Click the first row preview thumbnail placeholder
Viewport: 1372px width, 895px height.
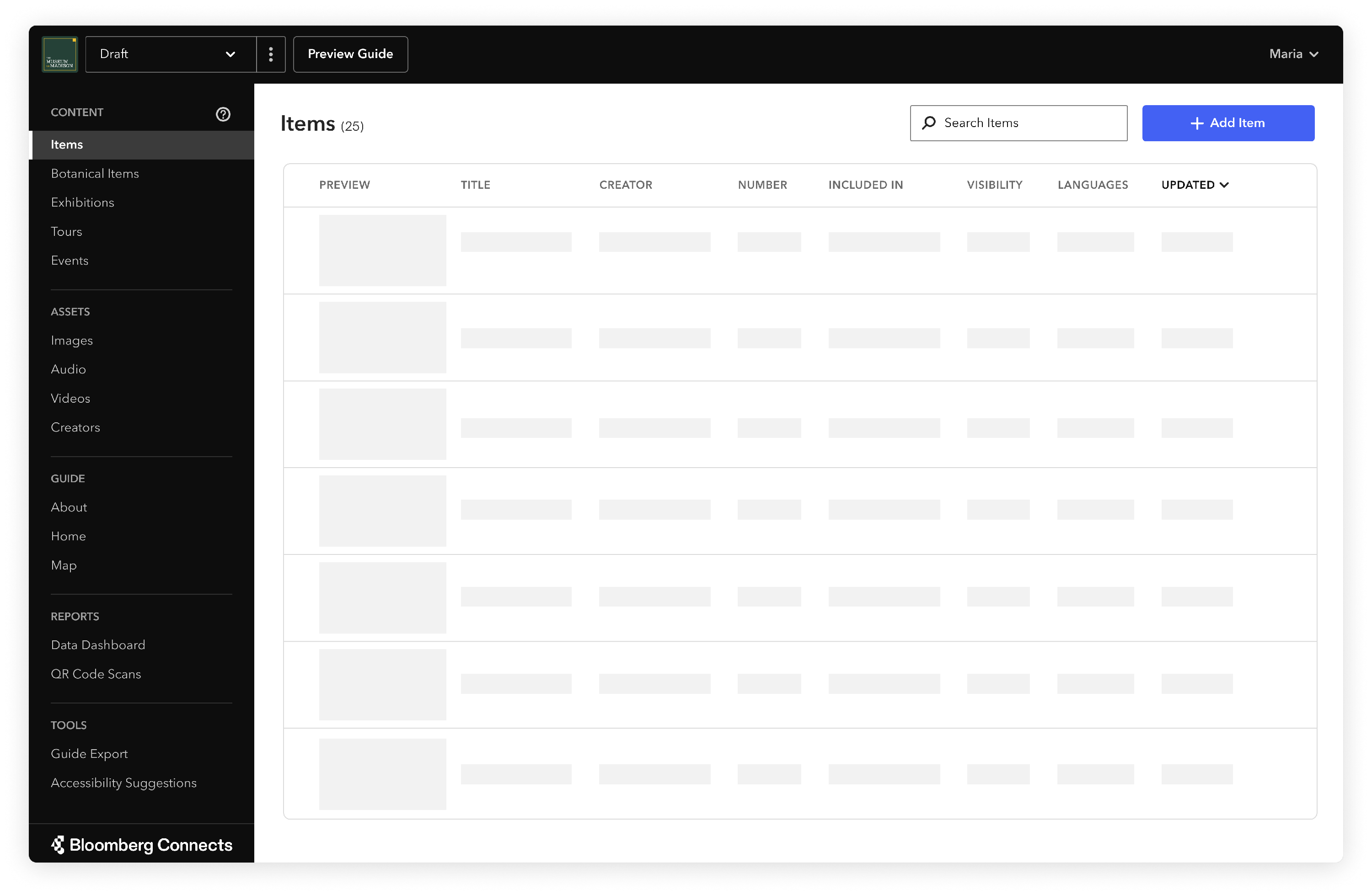tap(382, 250)
